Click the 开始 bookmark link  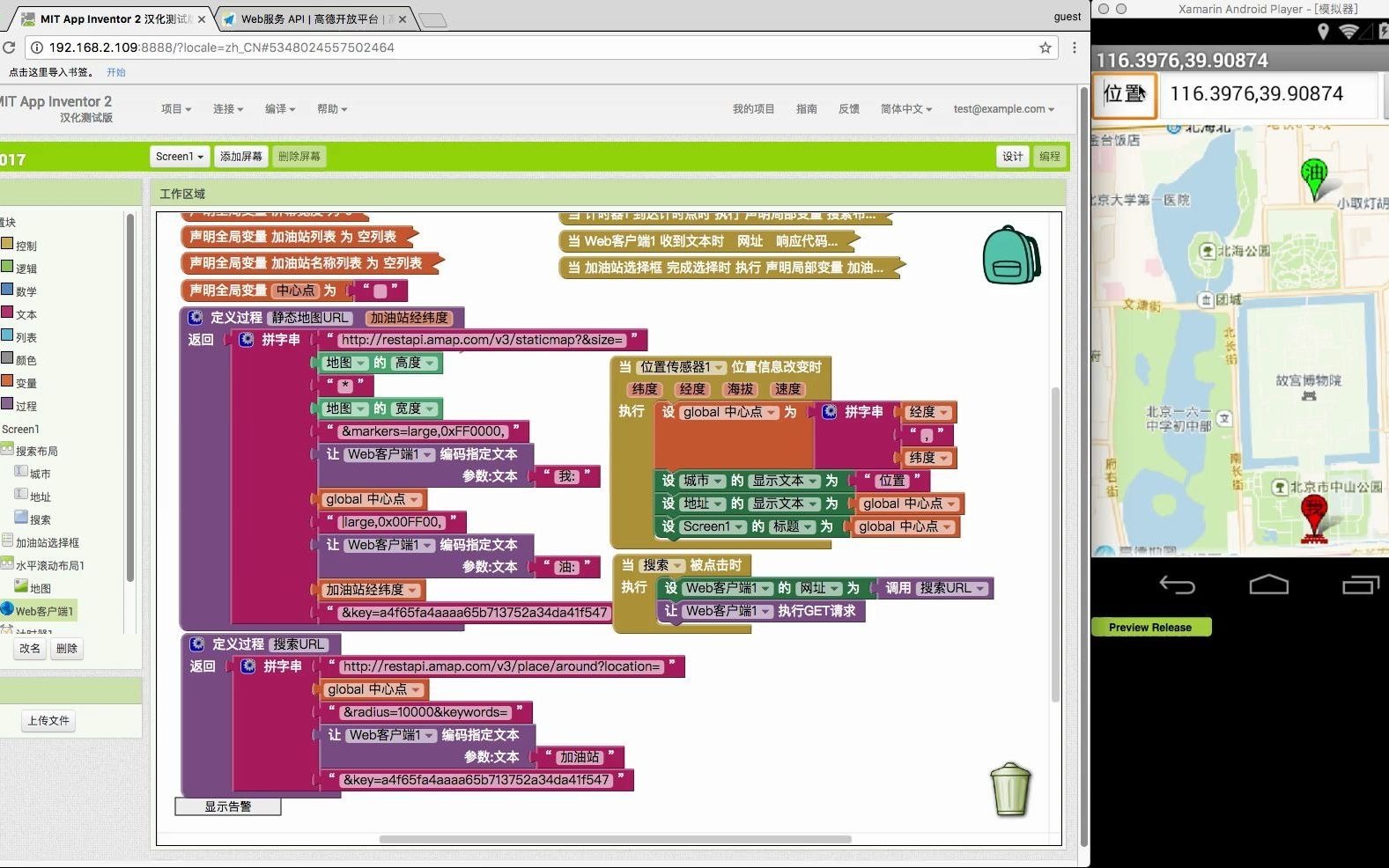(116, 72)
